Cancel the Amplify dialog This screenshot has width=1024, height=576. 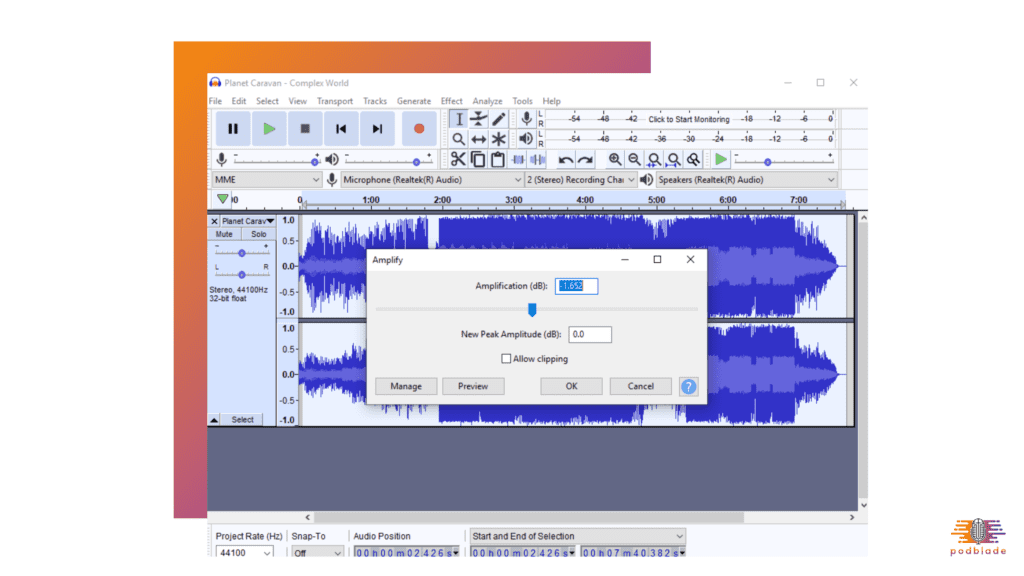(641, 386)
